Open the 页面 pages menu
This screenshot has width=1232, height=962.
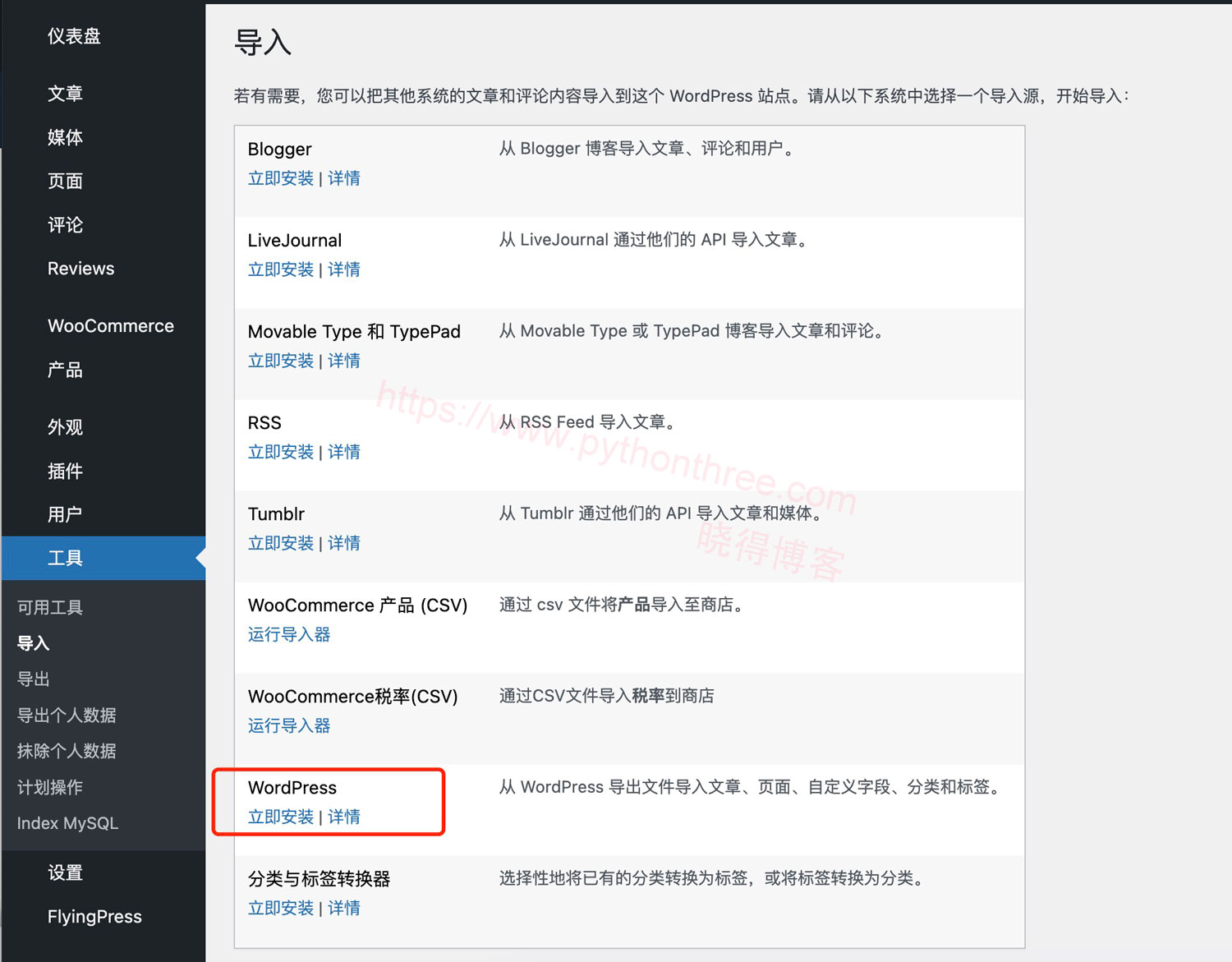click(65, 181)
